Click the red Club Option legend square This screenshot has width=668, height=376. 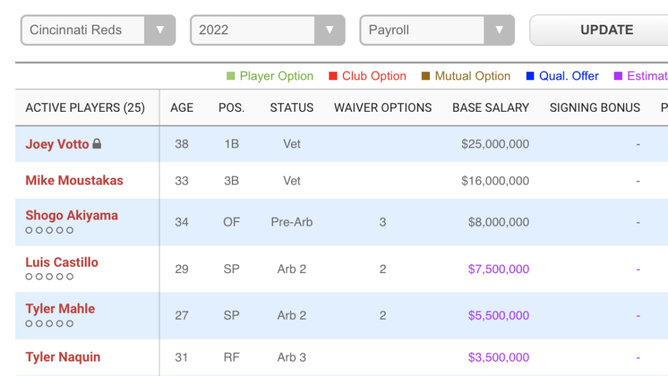[333, 76]
